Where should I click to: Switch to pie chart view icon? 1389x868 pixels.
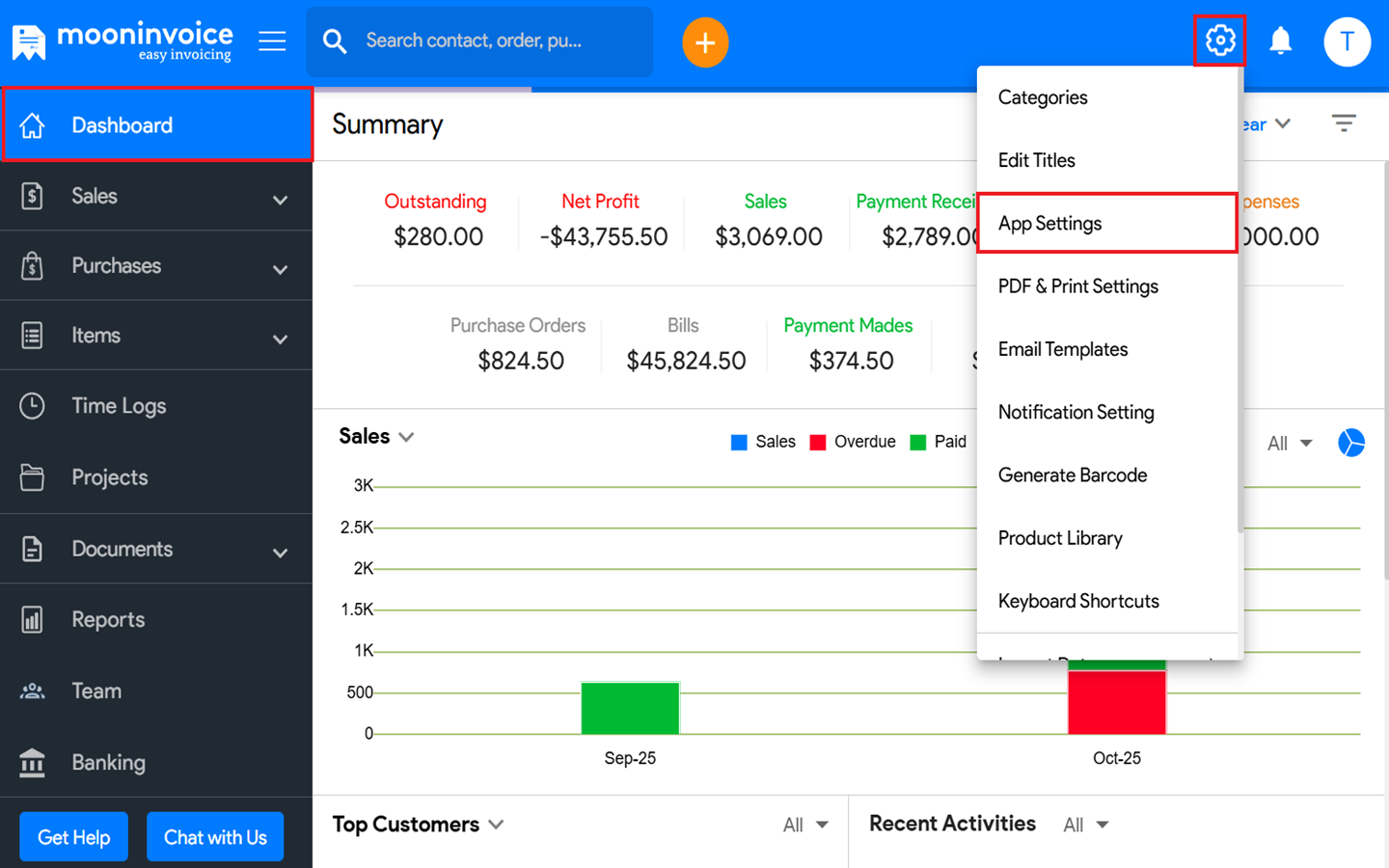tap(1351, 443)
